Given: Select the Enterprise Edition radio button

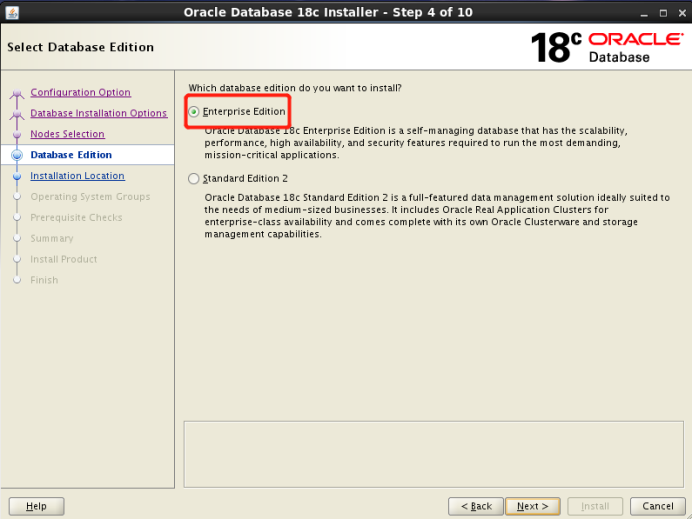Looking at the screenshot, I should click(x=193, y=112).
